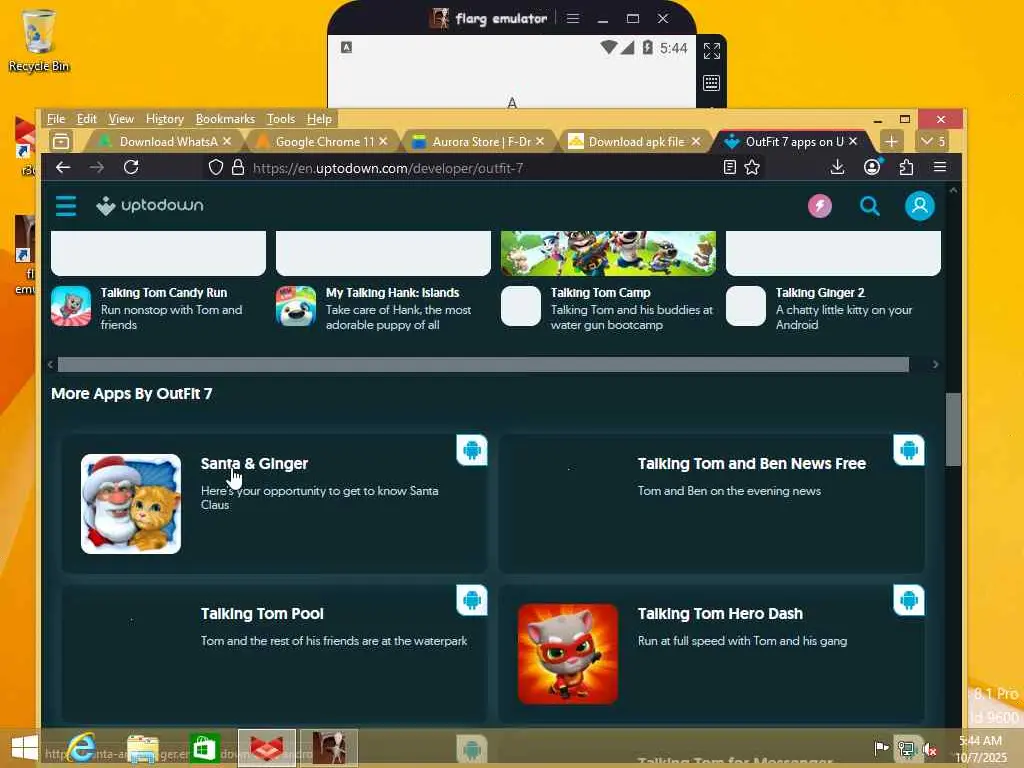Open Talking Ginger 2 link
Screen dimensions: 1024x768
(x=820, y=293)
